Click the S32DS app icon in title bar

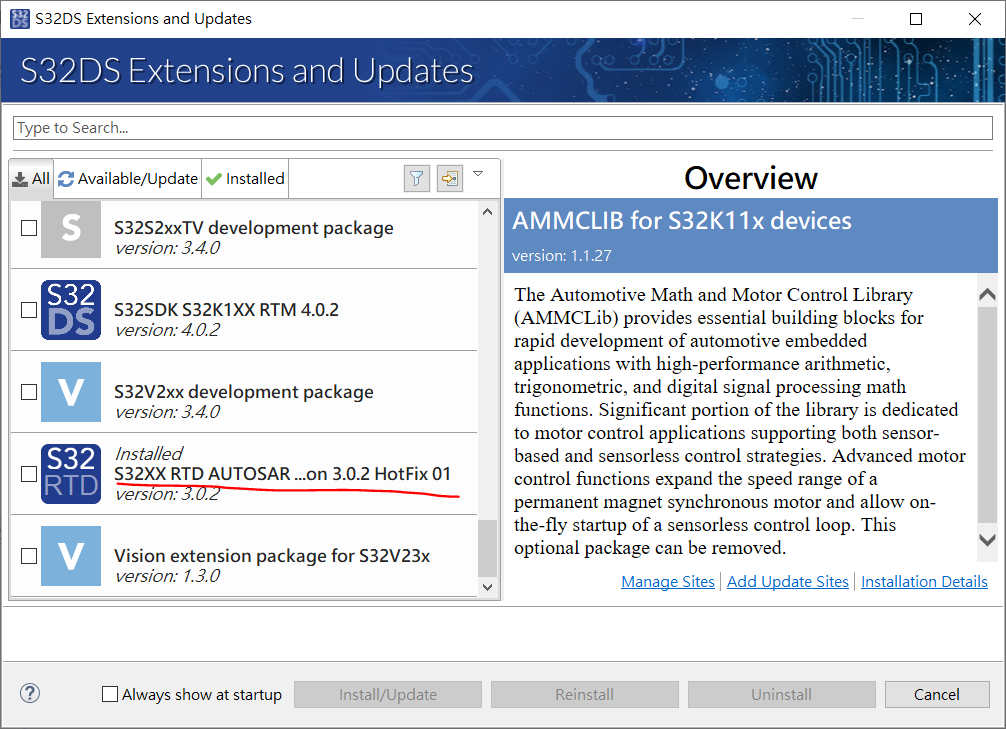pos(20,19)
